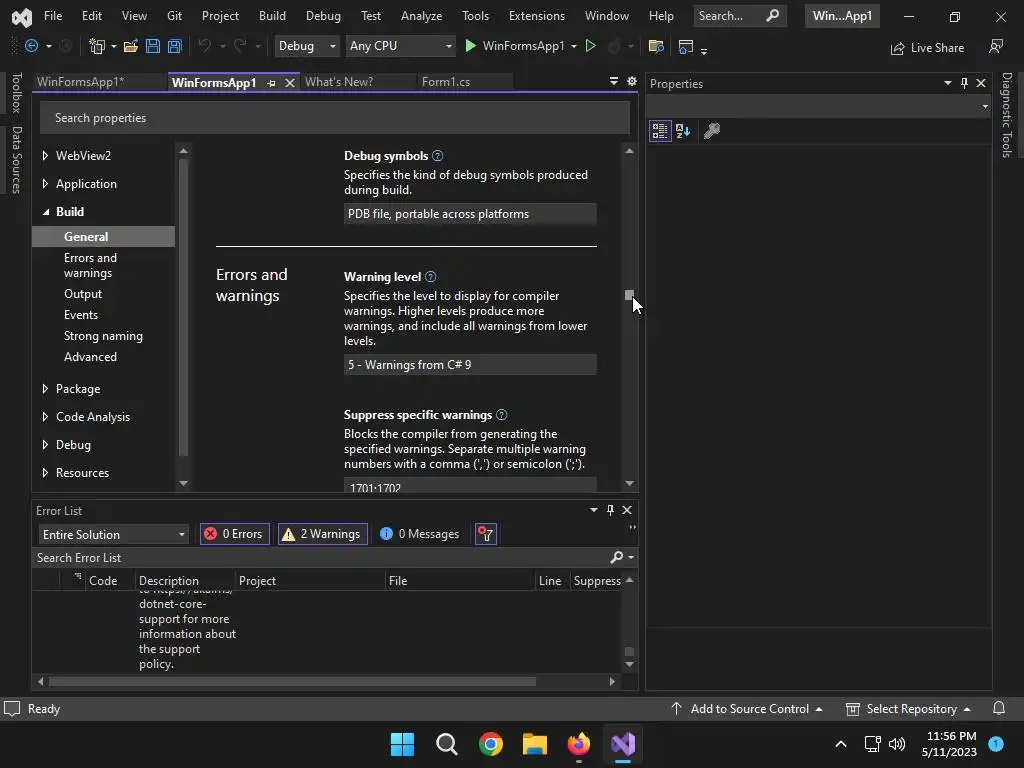Select Strong naming under Build

click(x=103, y=336)
